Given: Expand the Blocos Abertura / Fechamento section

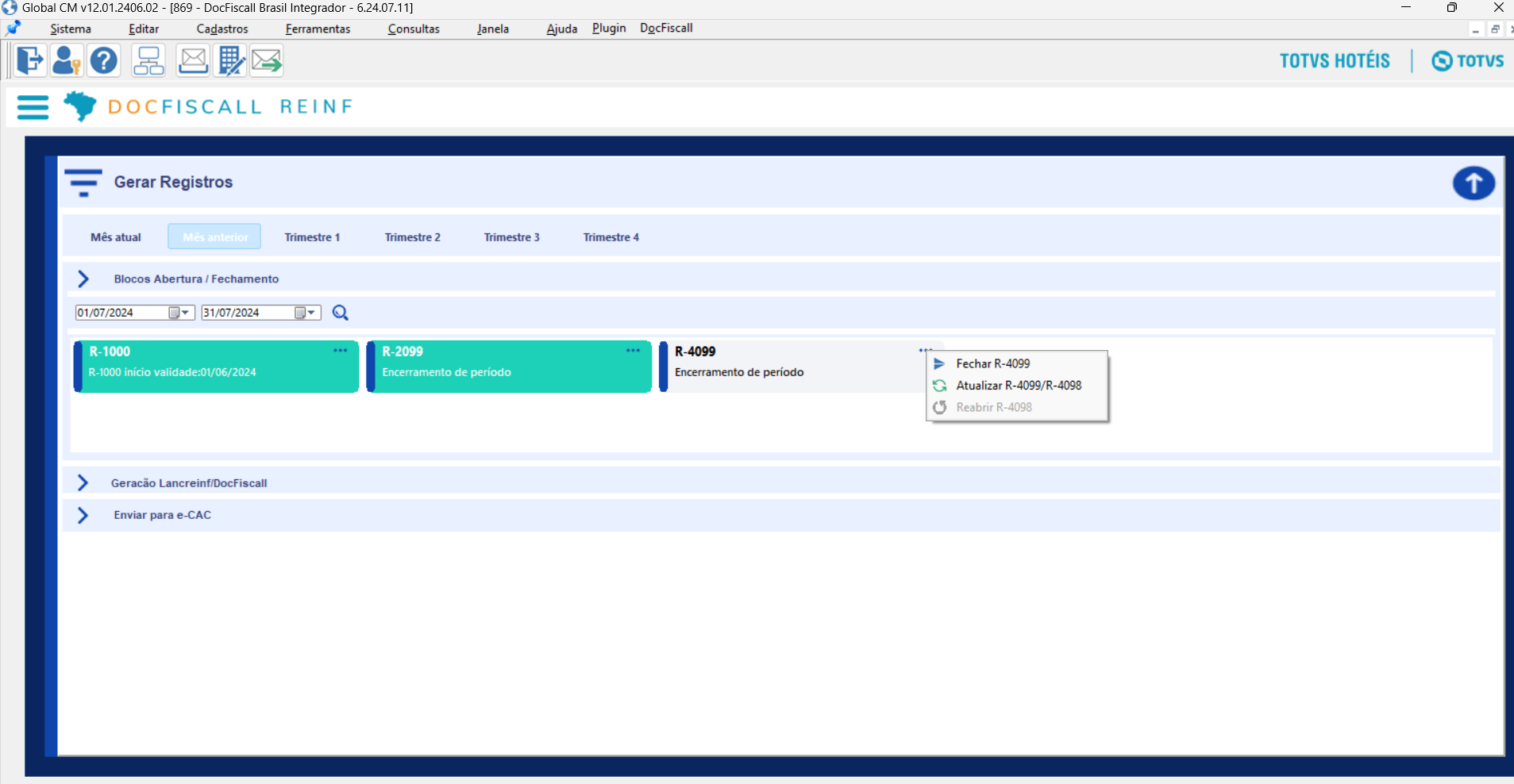Looking at the screenshot, I should 83,279.
